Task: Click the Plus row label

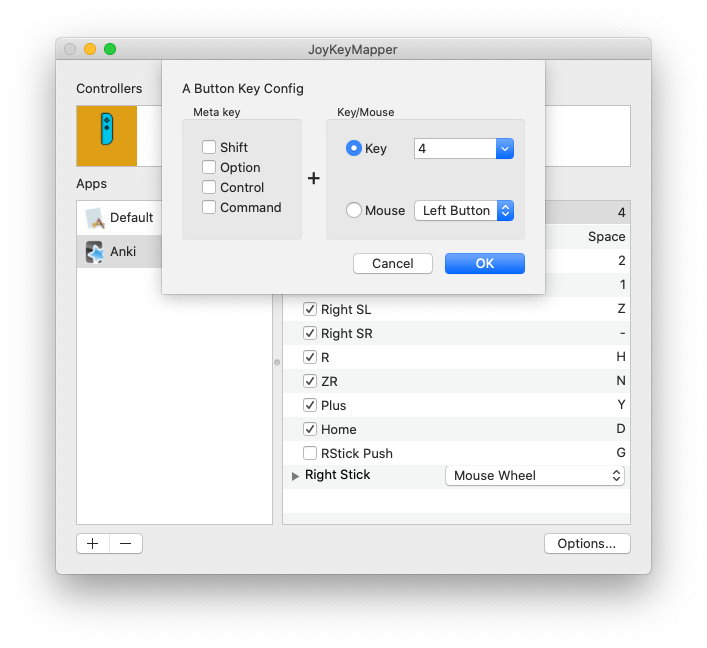Action: pyautogui.click(x=334, y=405)
